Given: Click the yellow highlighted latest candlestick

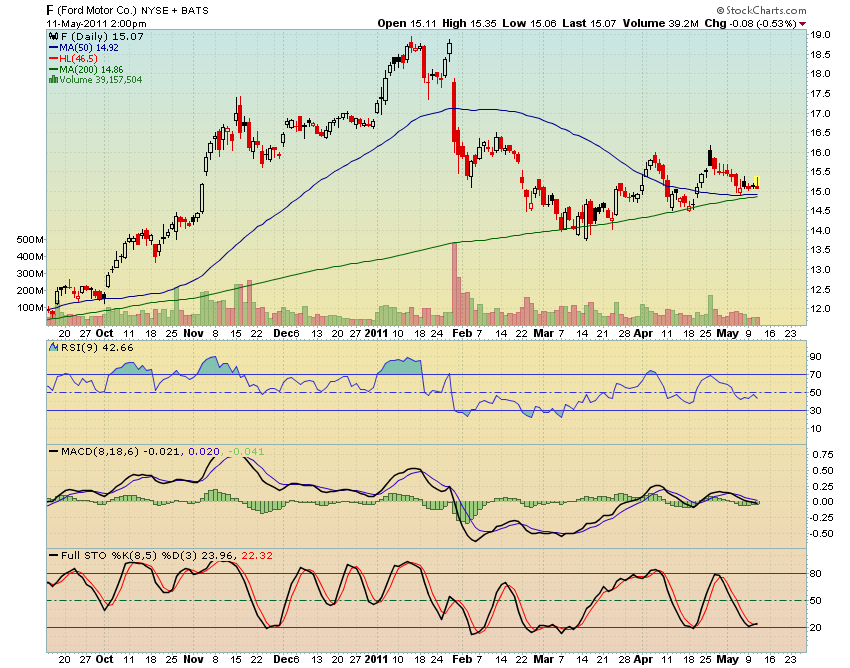Looking at the screenshot, I should [757, 183].
